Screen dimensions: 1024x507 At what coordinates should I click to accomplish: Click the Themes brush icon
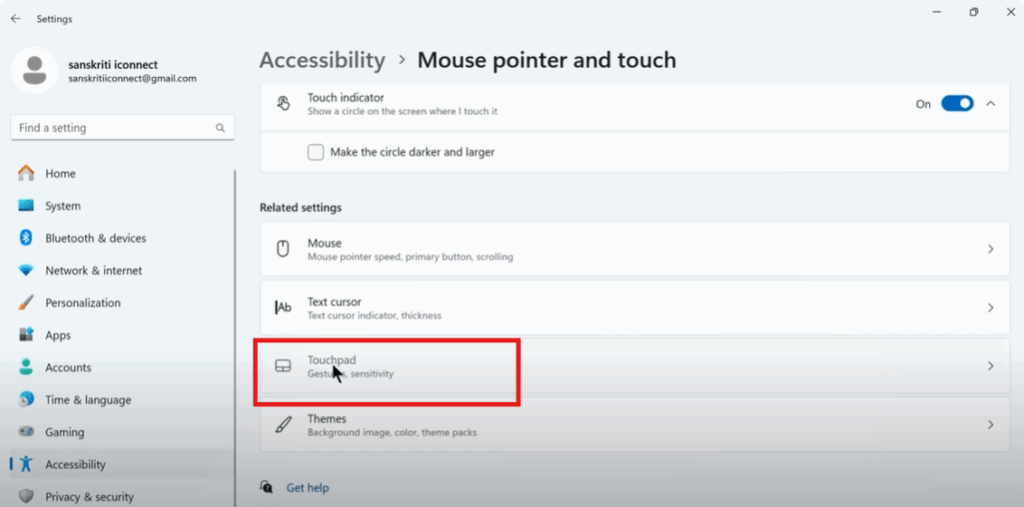click(283, 425)
